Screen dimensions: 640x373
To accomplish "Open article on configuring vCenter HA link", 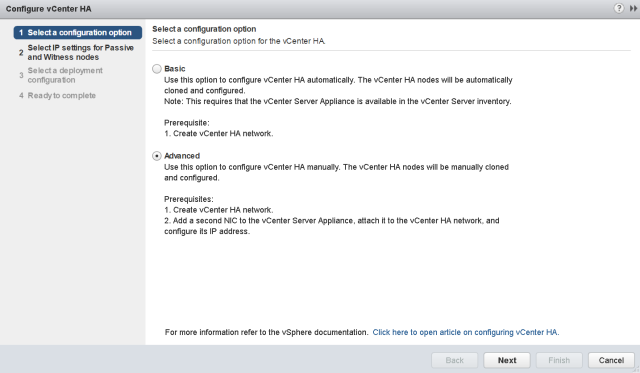I will click(x=466, y=332).
